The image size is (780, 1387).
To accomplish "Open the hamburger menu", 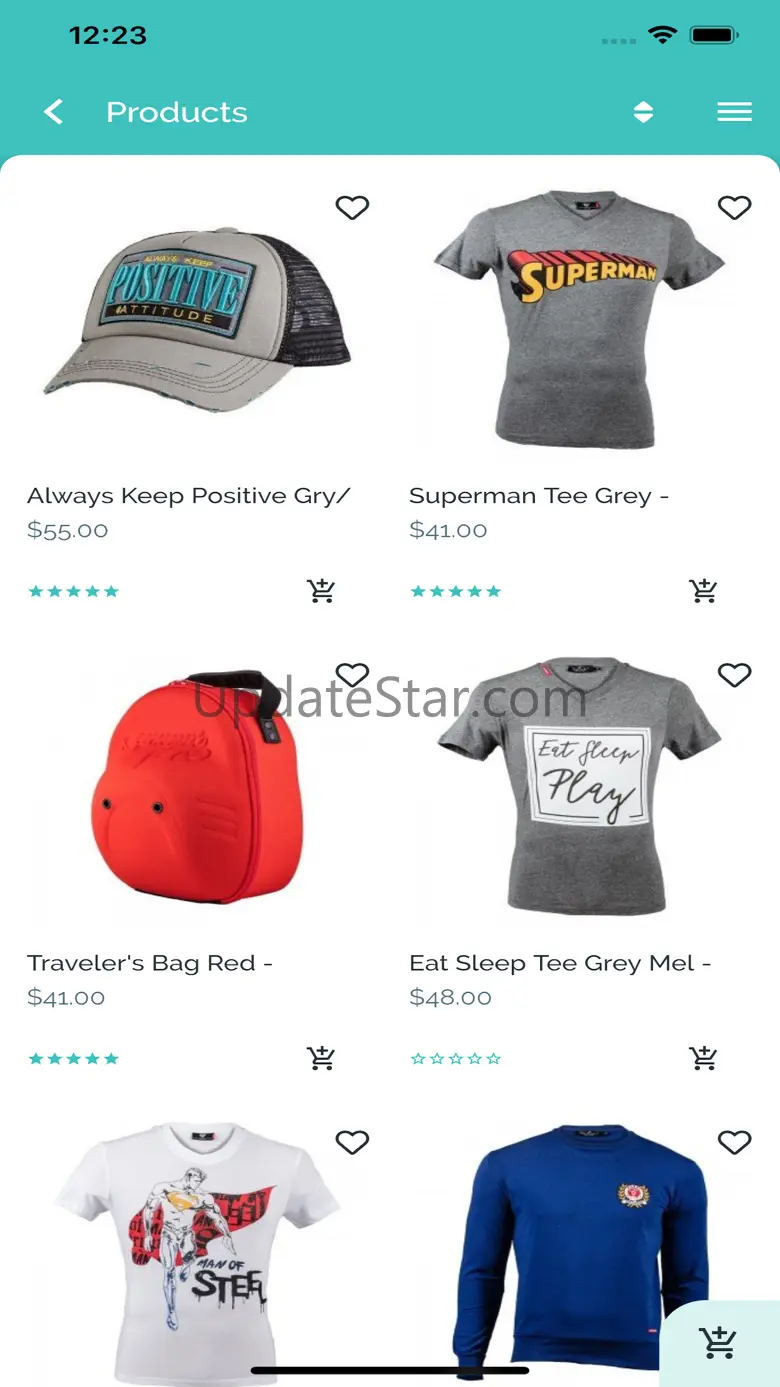I will click(x=734, y=112).
